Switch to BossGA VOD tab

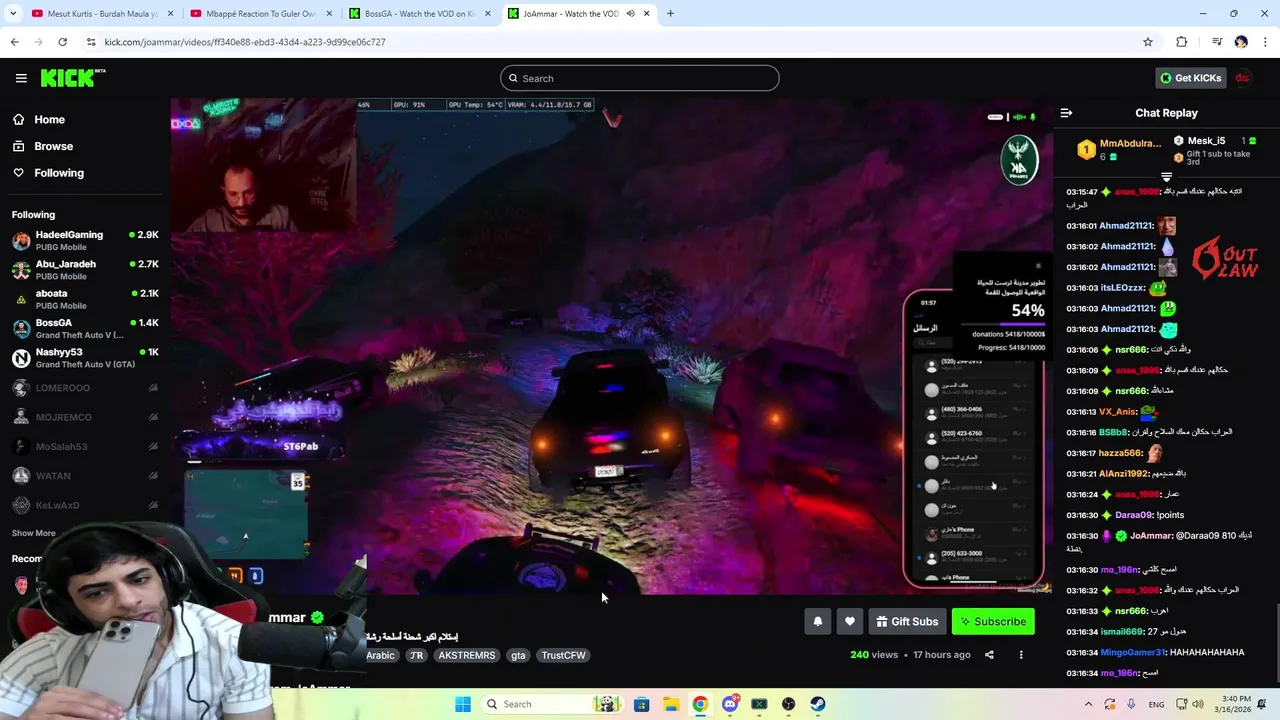(x=419, y=14)
